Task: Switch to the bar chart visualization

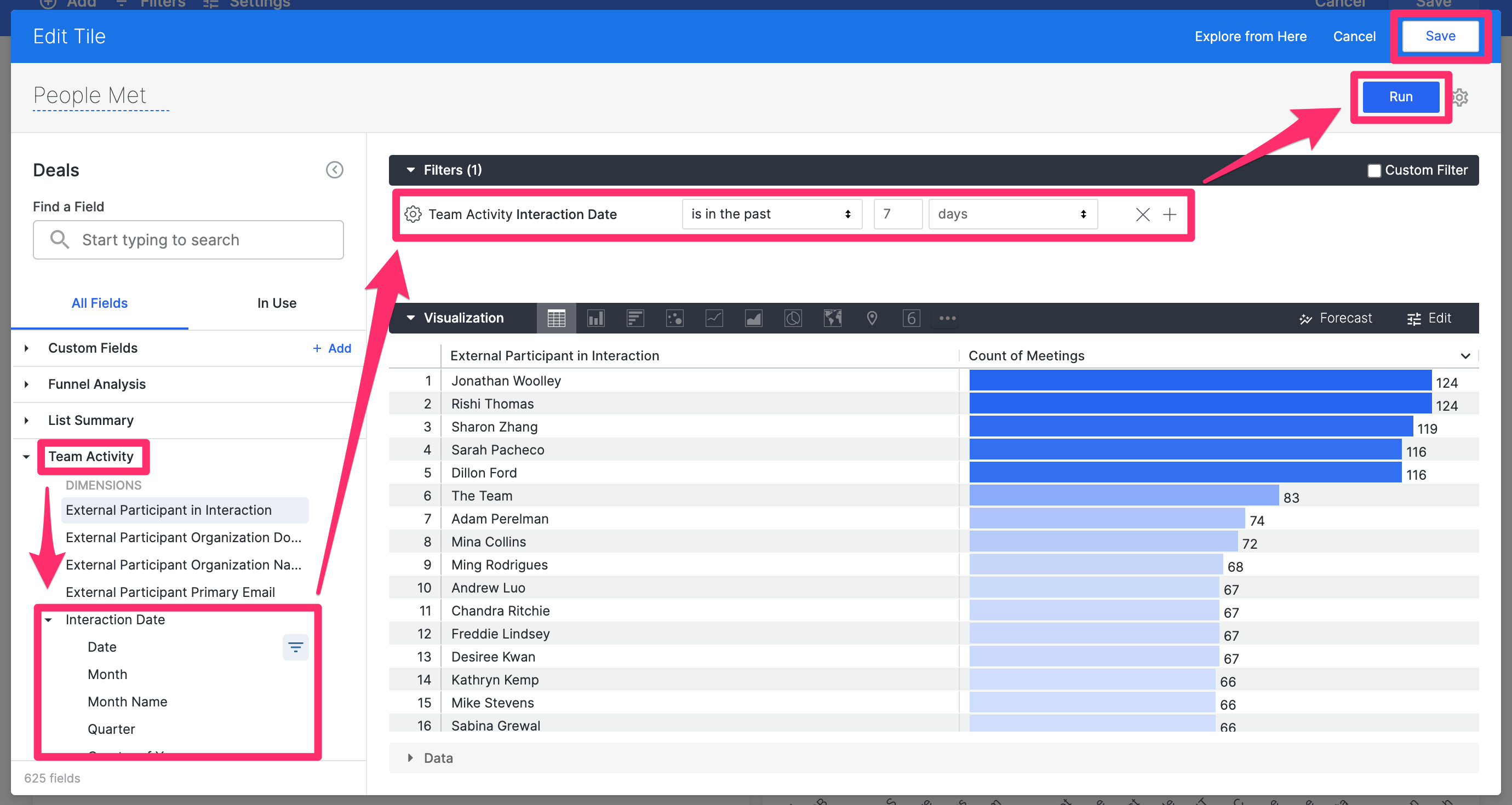Action: [635, 318]
